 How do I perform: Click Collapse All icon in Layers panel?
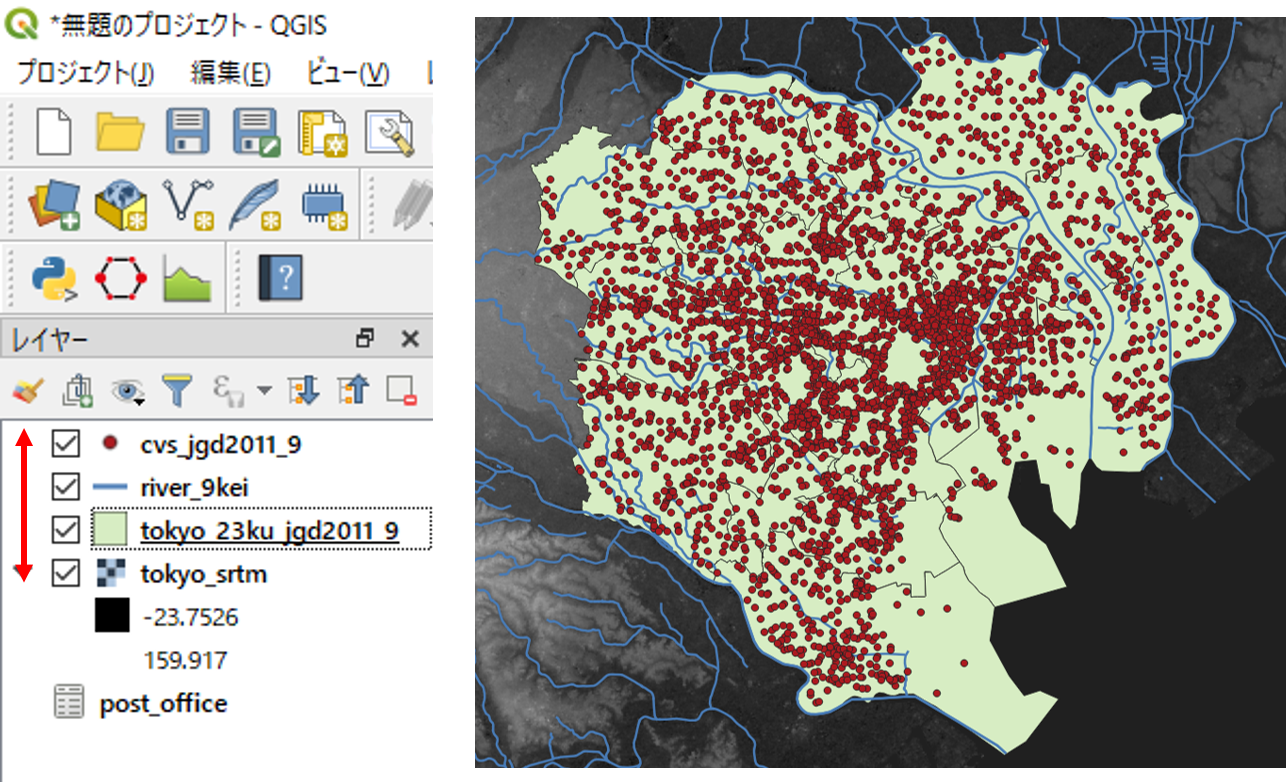pos(352,391)
